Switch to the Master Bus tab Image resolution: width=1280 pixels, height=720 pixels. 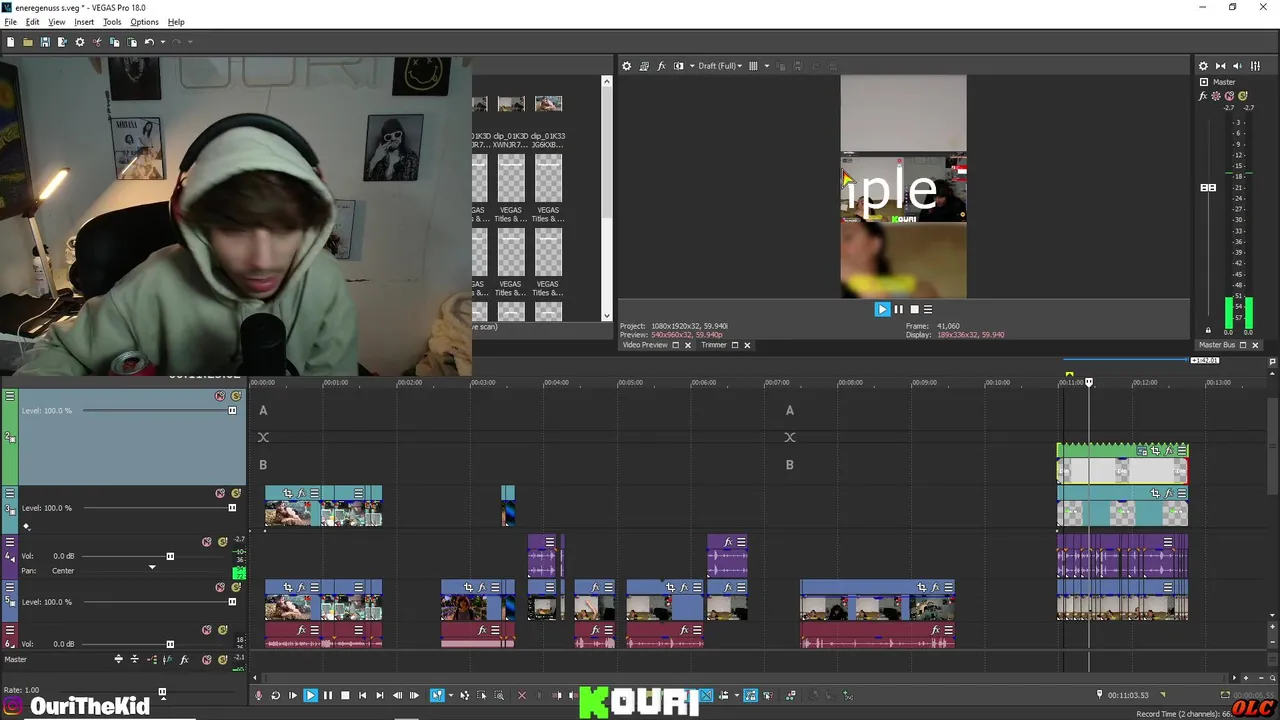pos(1217,345)
